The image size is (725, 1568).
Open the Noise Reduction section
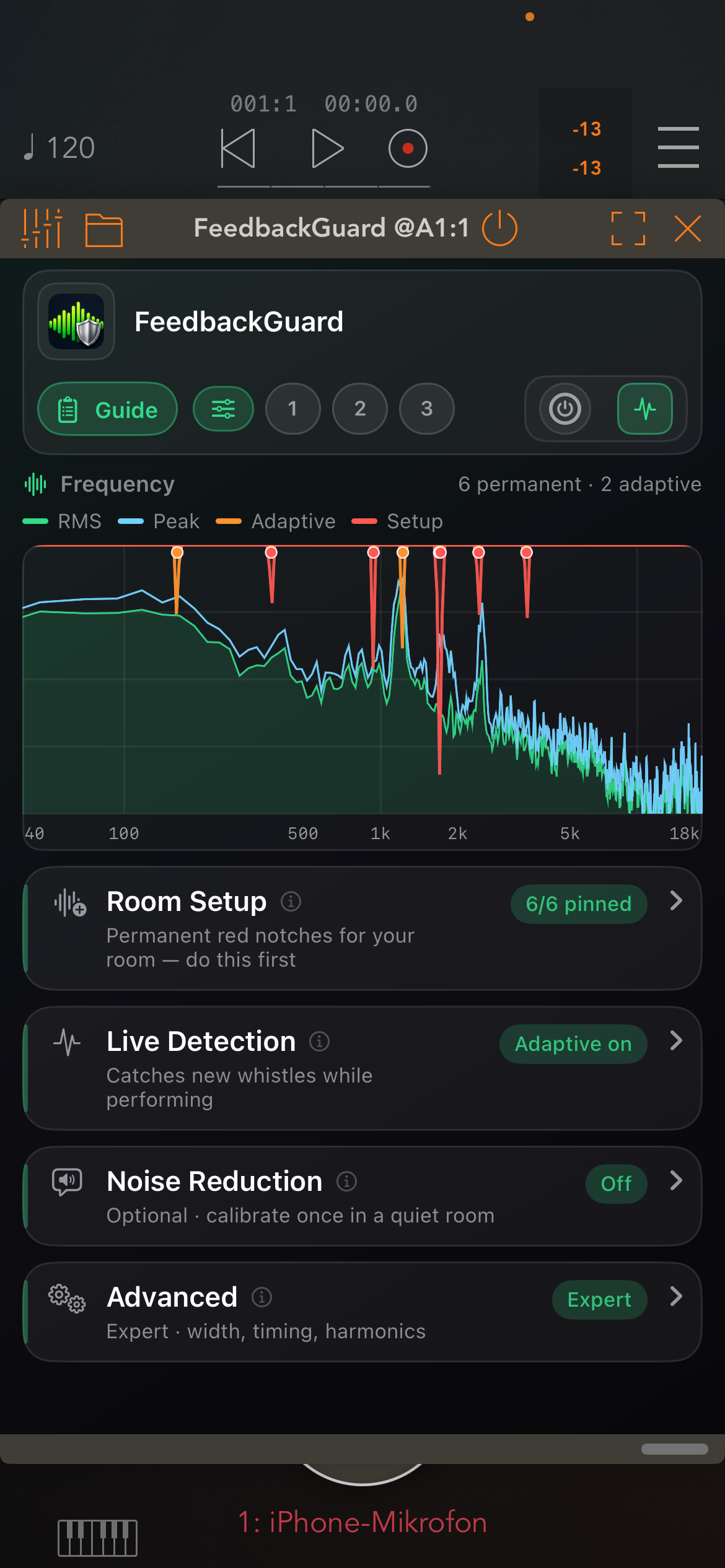tap(362, 1196)
